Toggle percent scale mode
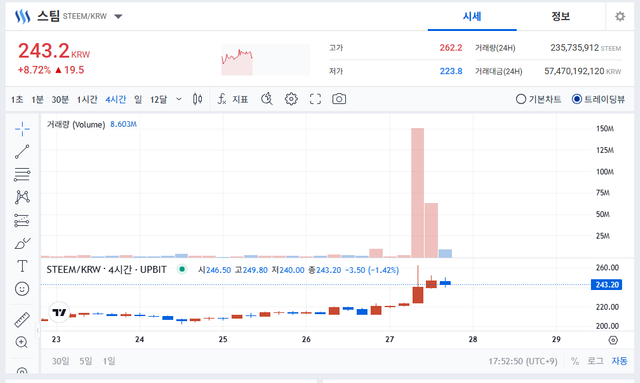This screenshot has height=383, width=640. [575, 361]
